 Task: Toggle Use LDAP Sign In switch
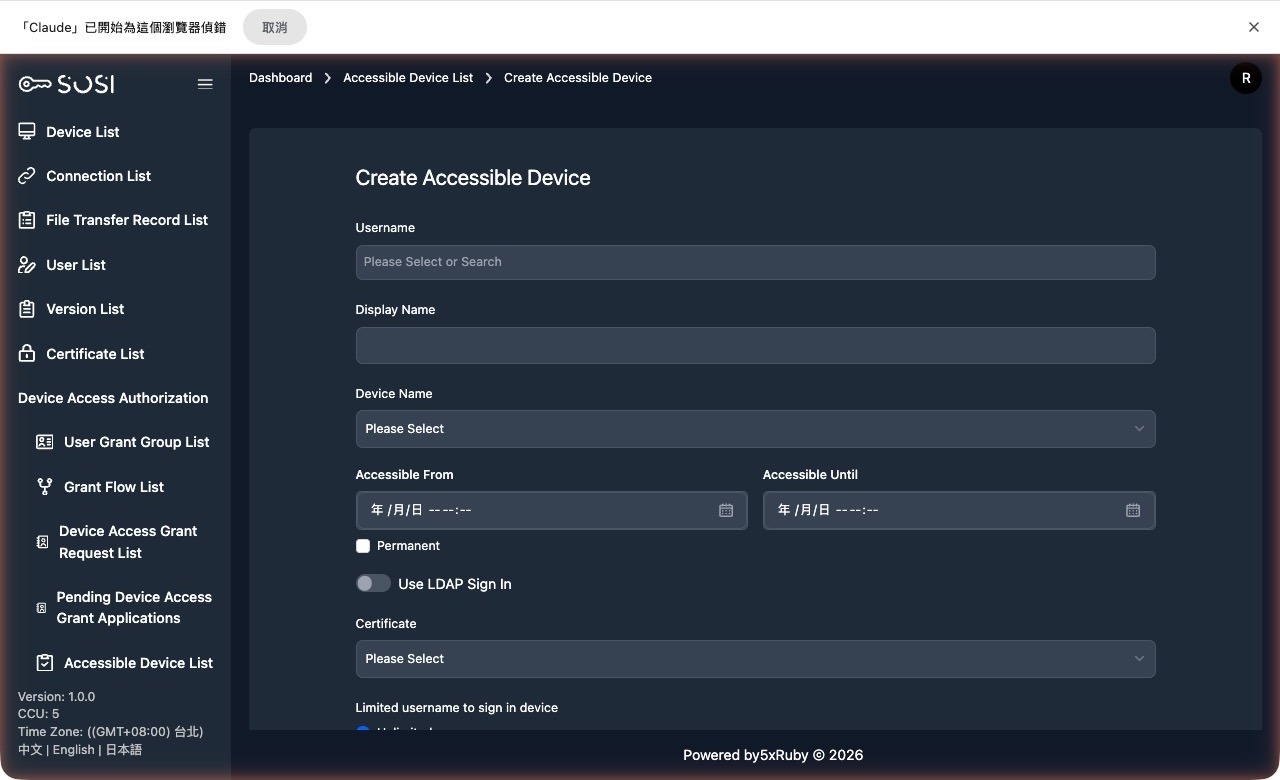tap(372, 583)
